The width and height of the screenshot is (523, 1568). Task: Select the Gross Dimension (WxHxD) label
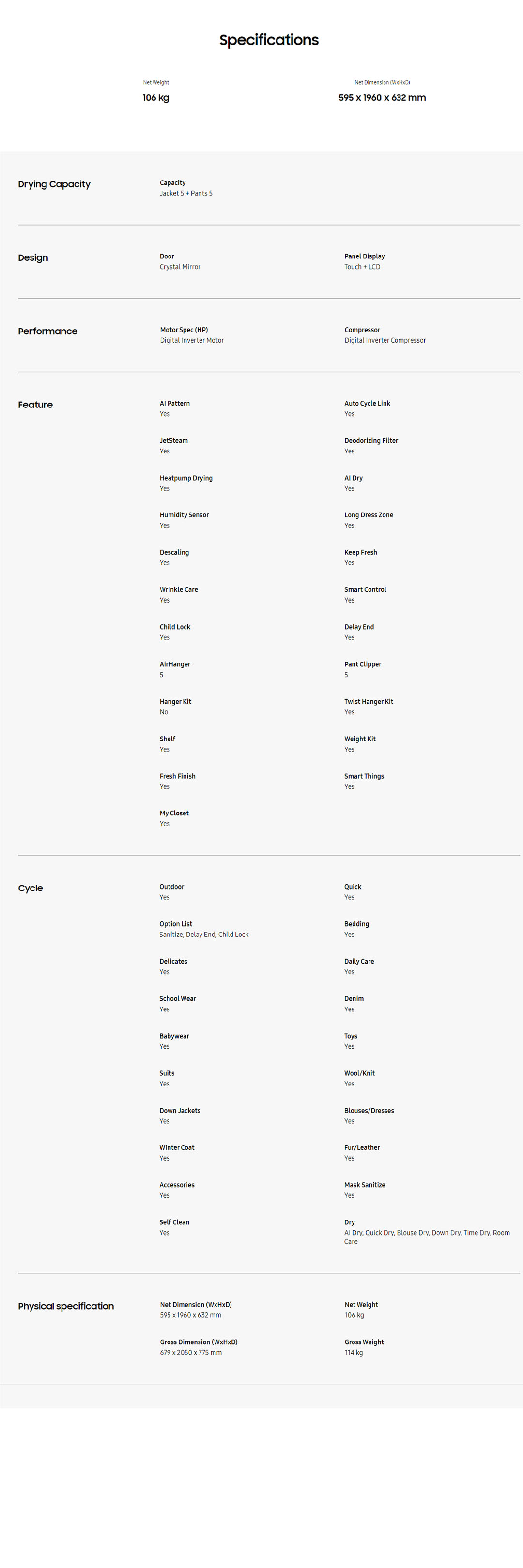(x=199, y=1342)
